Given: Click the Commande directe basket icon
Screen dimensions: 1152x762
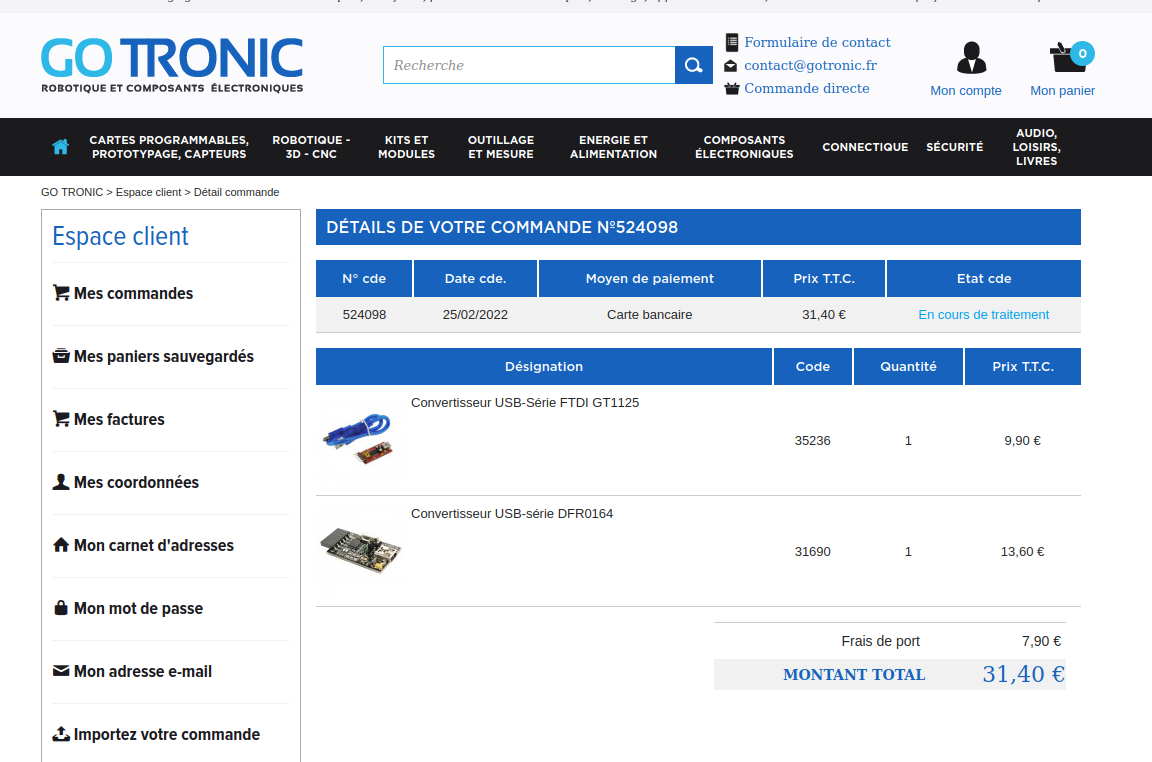Looking at the screenshot, I should click(x=732, y=89).
